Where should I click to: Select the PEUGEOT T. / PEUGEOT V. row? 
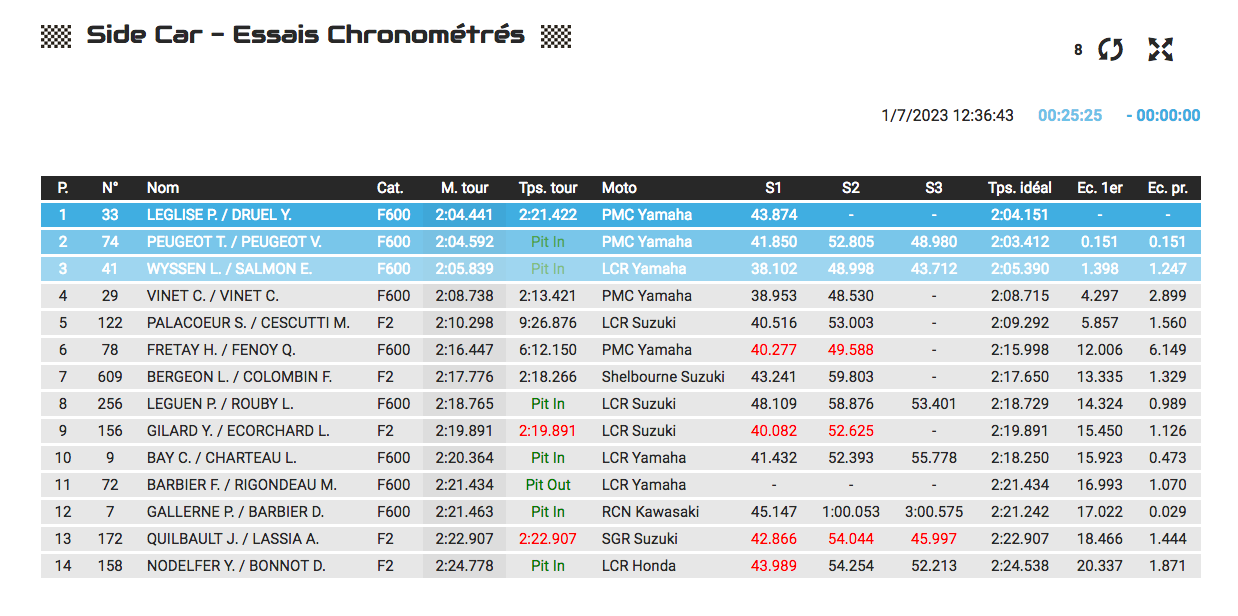pyautogui.click(x=621, y=242)
